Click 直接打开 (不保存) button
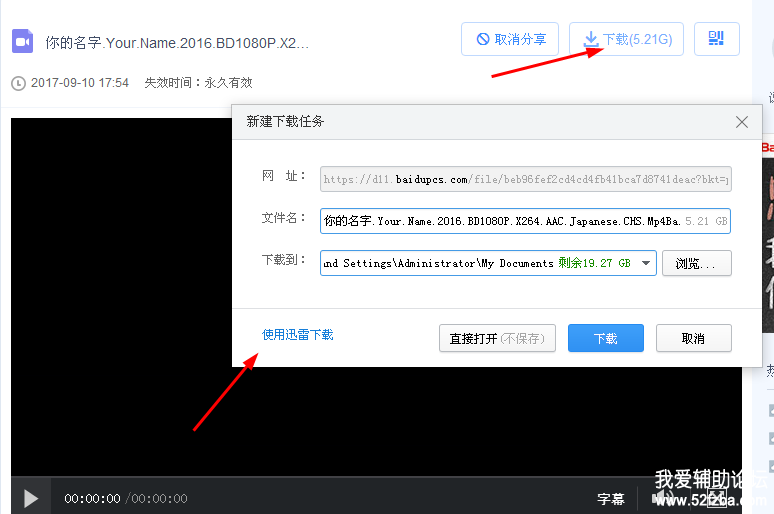 tap(497, 338)
